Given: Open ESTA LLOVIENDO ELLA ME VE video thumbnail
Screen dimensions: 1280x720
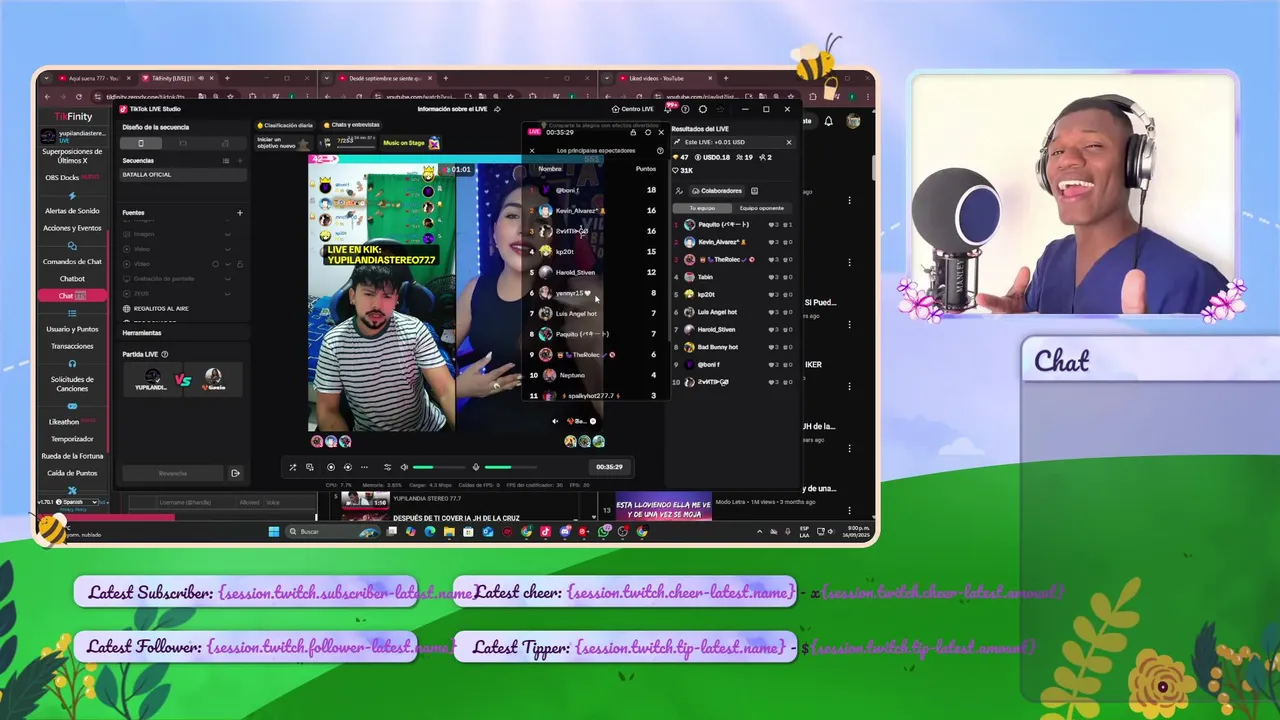Looking at the screenshot, I should tap(663, 506).
